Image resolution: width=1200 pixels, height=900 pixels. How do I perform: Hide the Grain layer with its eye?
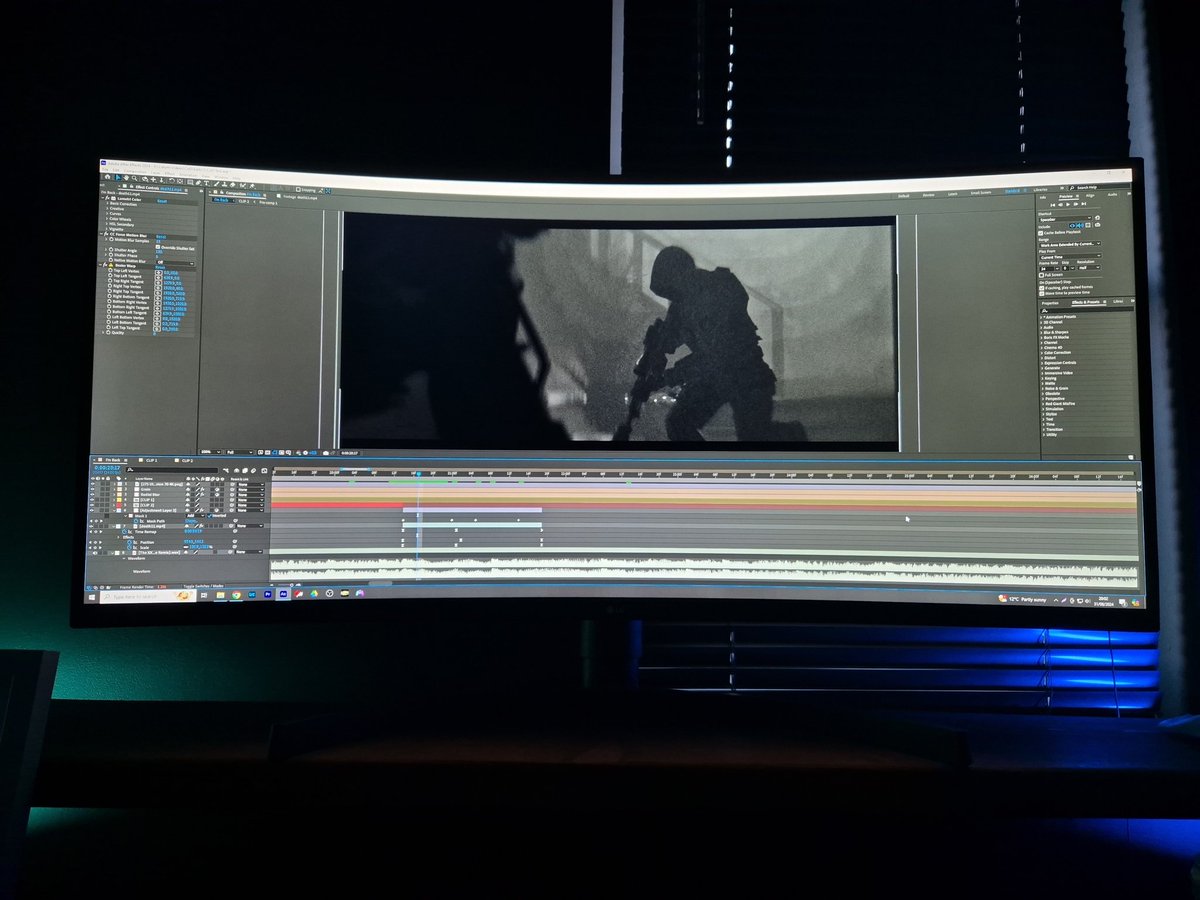point(92,489)
